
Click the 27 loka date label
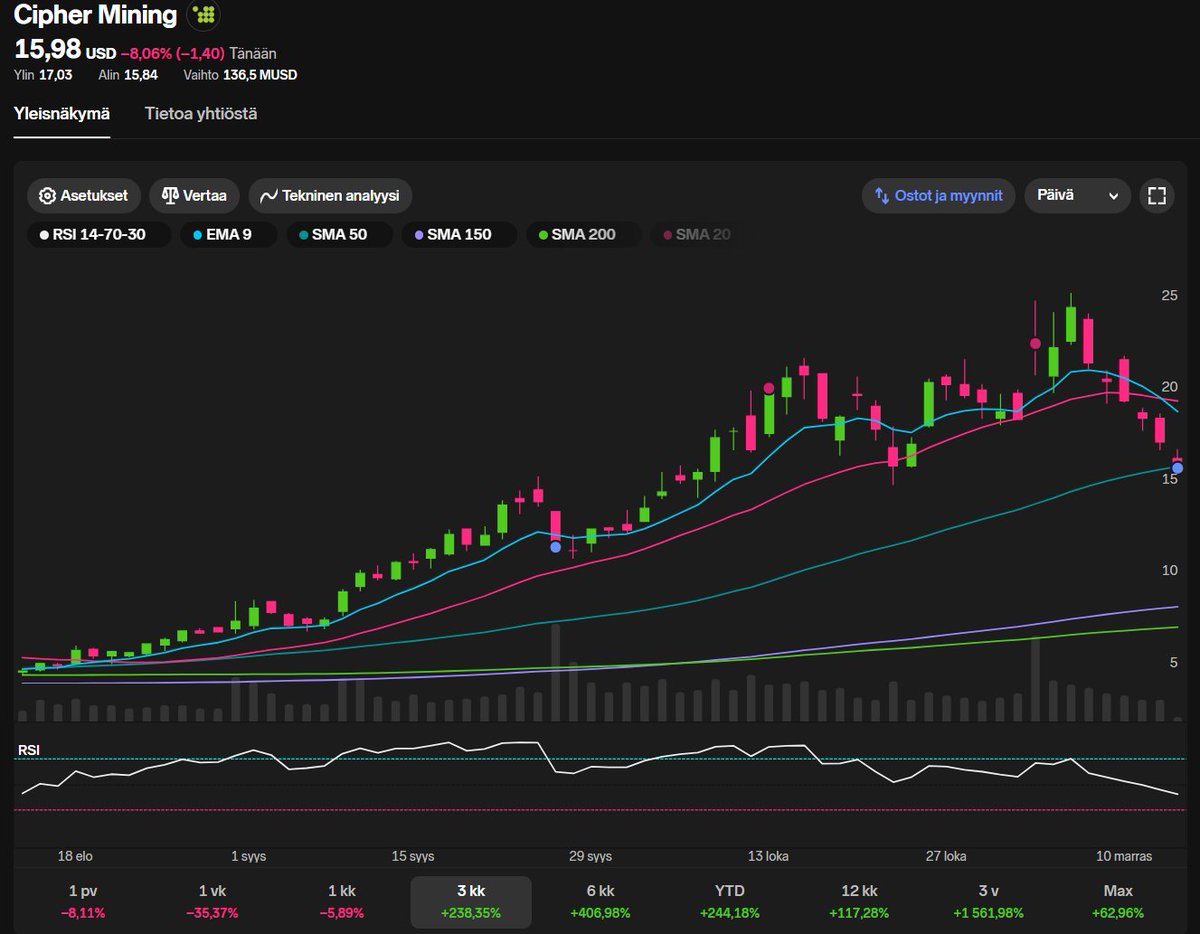pyautogui.click(x=946, y=856)
